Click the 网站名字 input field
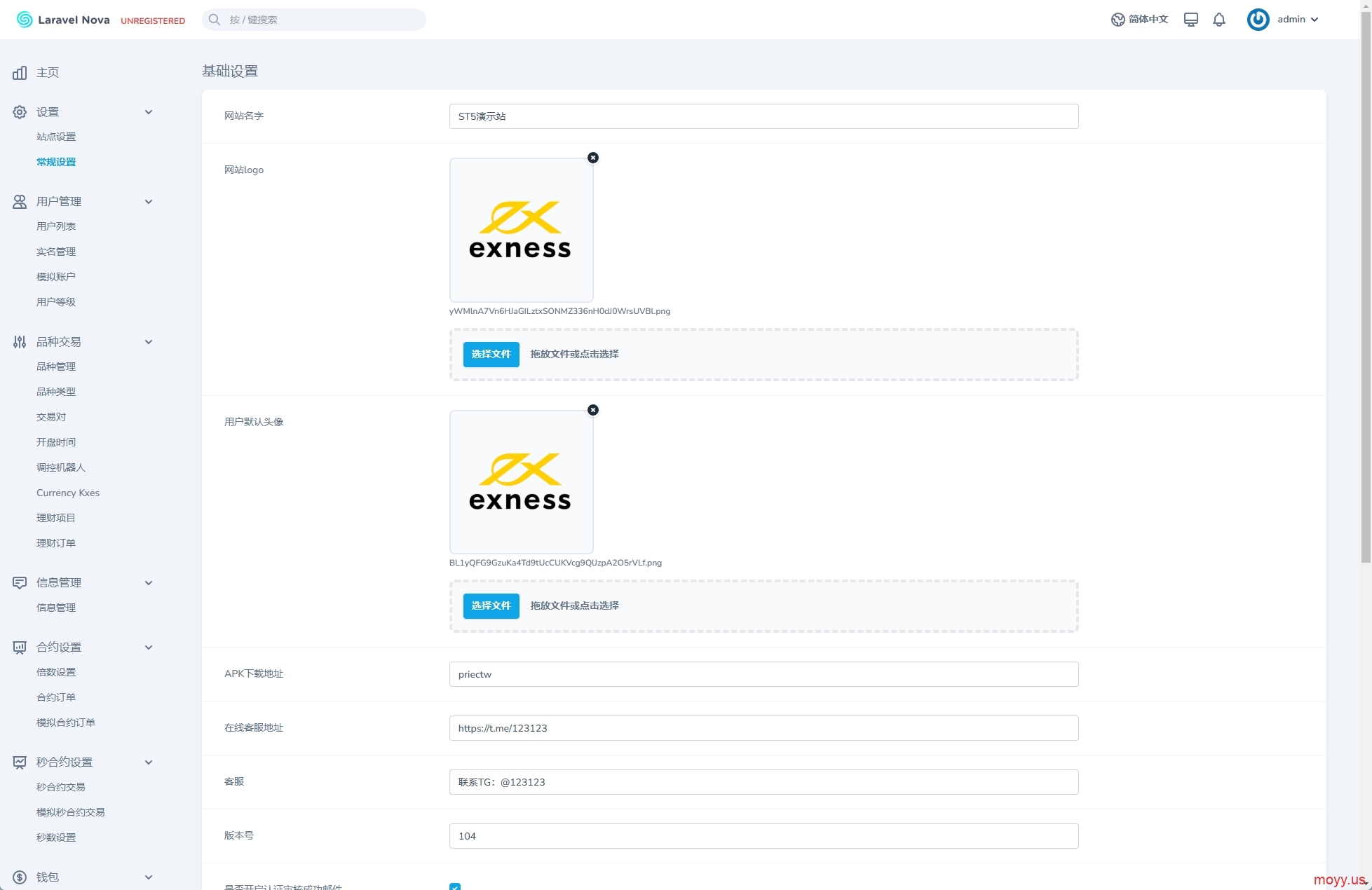1372x890 pixels. point(763,116)
